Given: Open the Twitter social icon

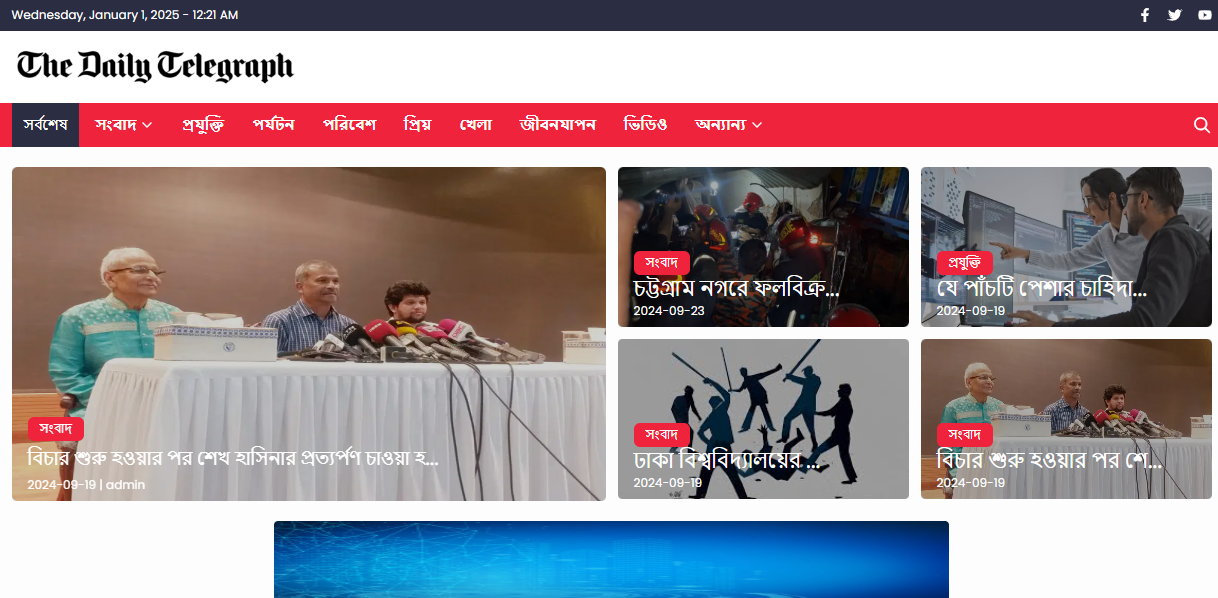Looking at the screenshot, I should (1174, 15).
